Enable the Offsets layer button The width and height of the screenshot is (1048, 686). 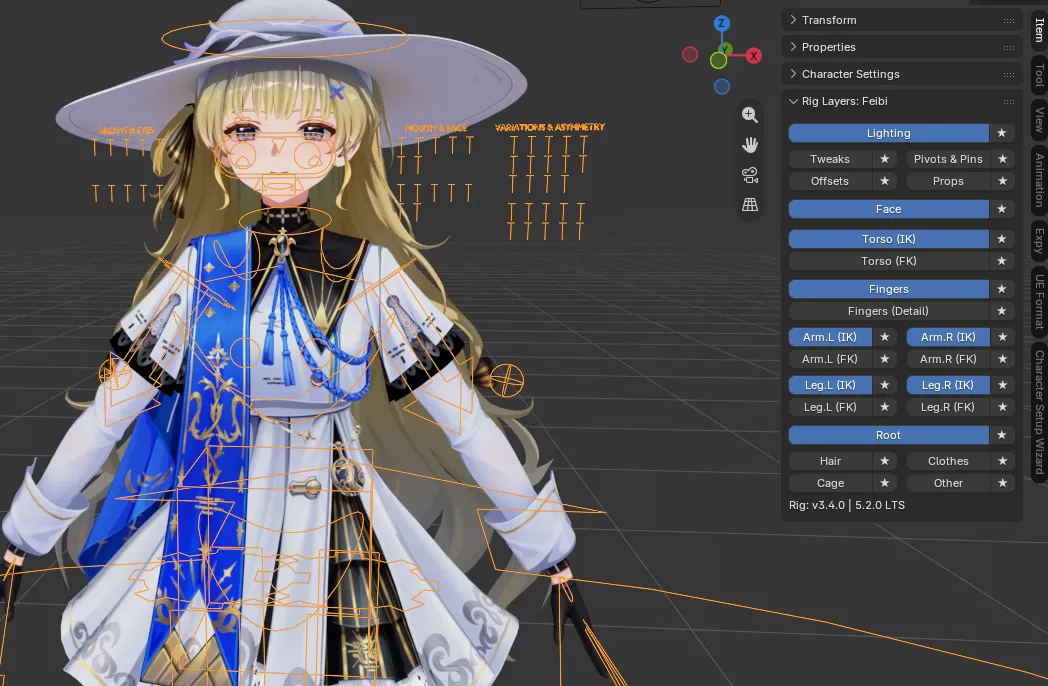coord(830,181)
